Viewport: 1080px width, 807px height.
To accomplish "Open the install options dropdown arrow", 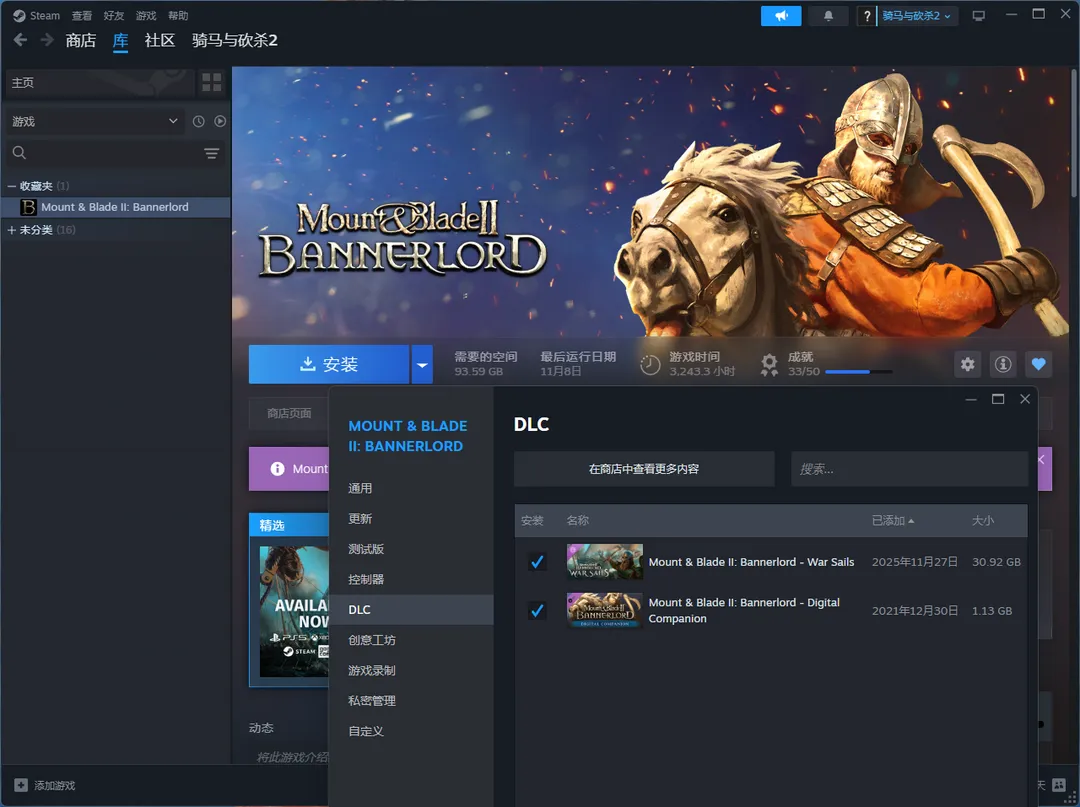I will [x=422, y=365].
